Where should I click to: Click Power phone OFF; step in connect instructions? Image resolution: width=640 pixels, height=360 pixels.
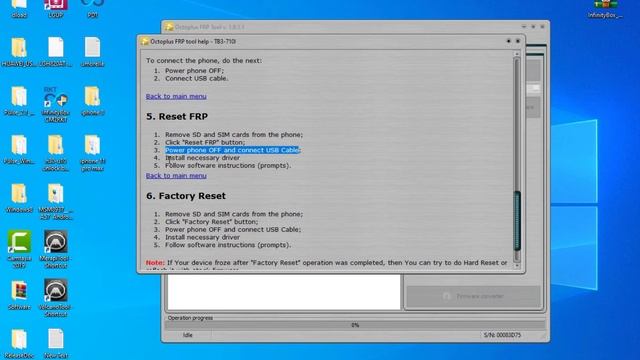point(194,71)
